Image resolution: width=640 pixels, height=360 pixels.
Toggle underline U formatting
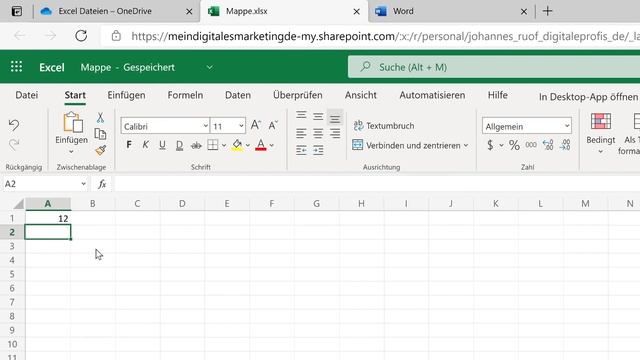[x=162, y=145]
